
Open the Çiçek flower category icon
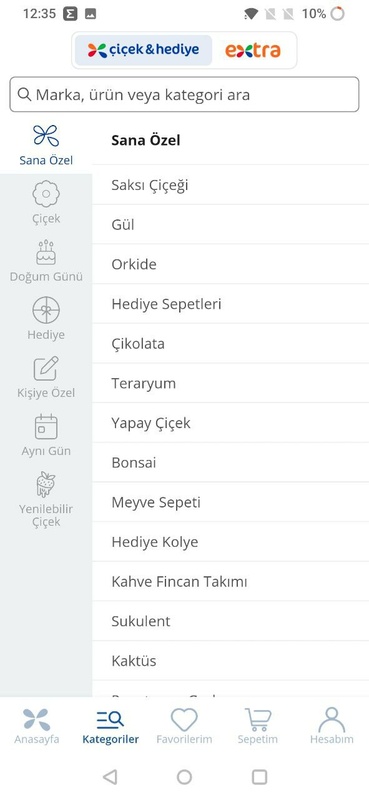[x=46, y=194]
